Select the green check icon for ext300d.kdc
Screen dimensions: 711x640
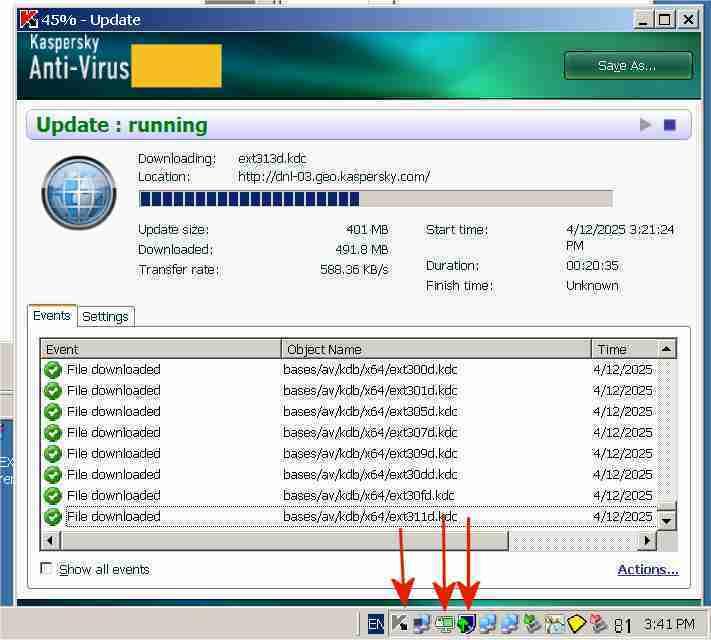pyautogui.click(x=53, y=370)
